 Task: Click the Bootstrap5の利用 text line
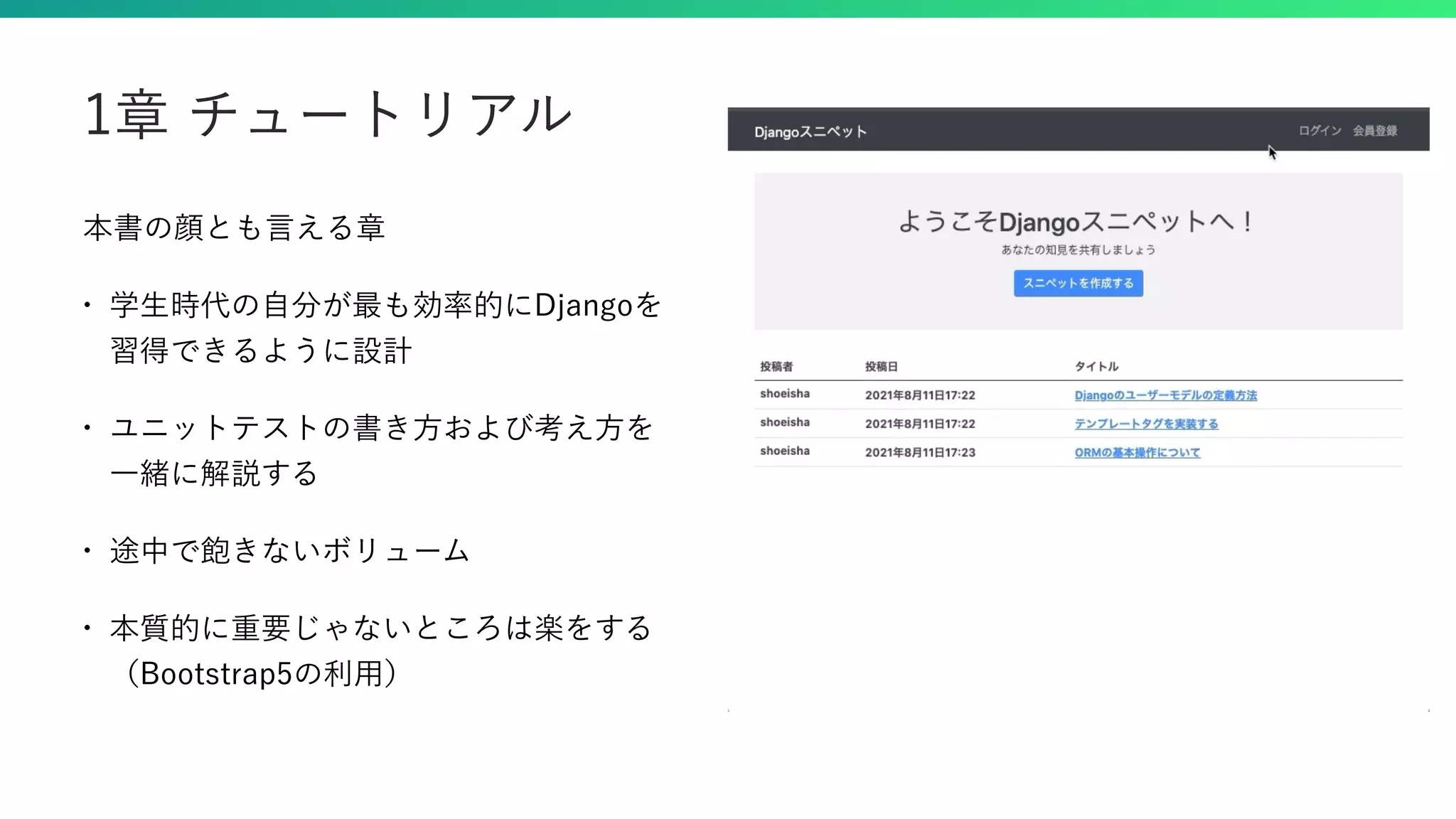(x=260, y=673)
